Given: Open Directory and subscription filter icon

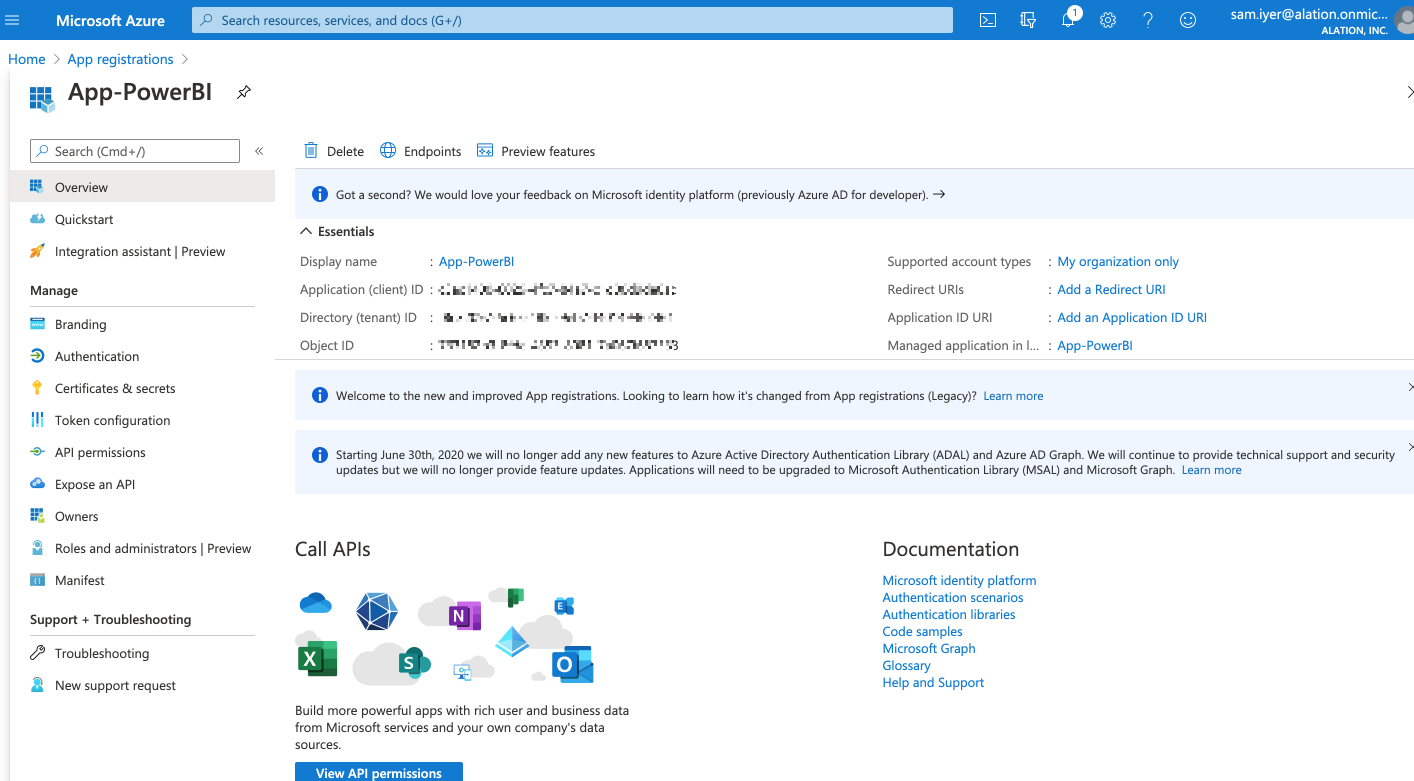Looking at the screenshot, I should point(1028,20).
